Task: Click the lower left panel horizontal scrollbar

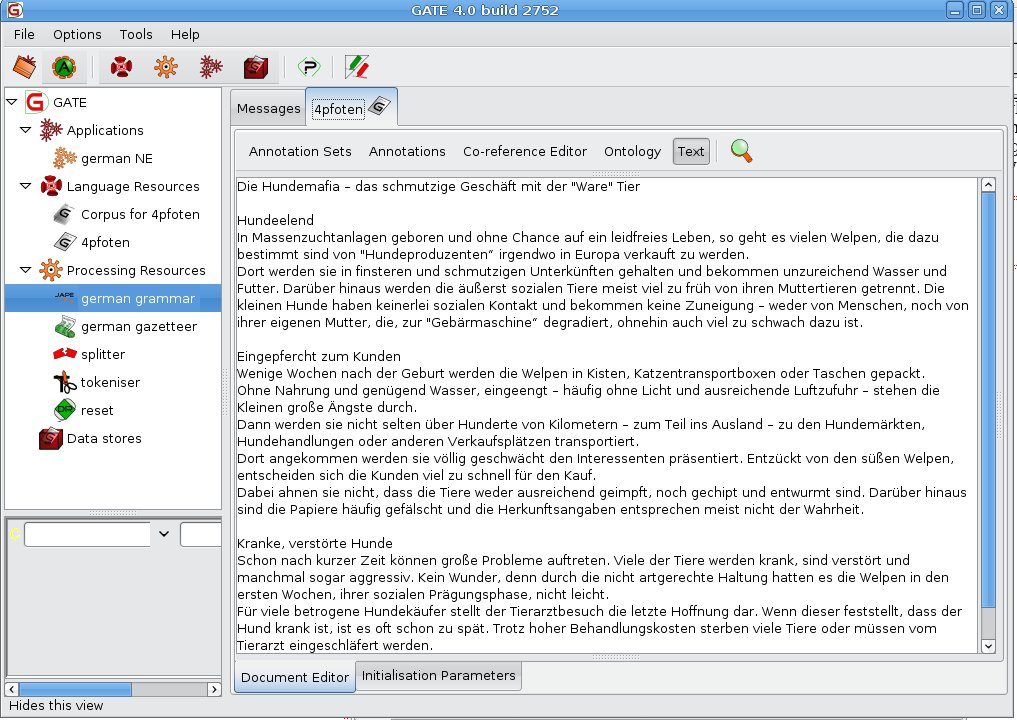Action: click(x=75, y=689)
